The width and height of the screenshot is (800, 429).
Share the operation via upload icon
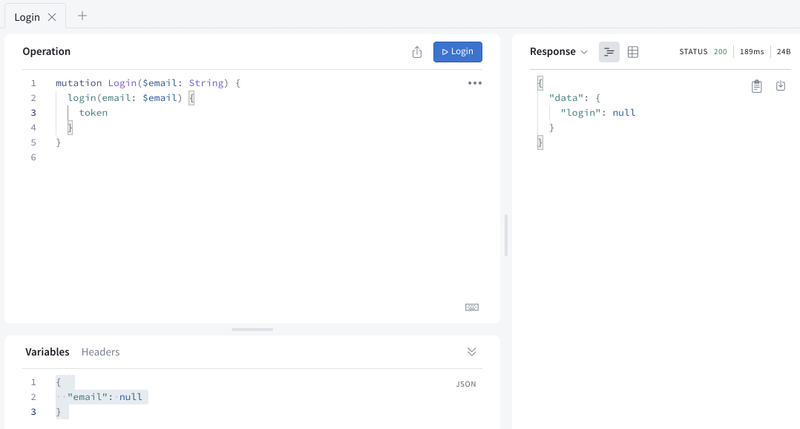(x=417, y=52)
